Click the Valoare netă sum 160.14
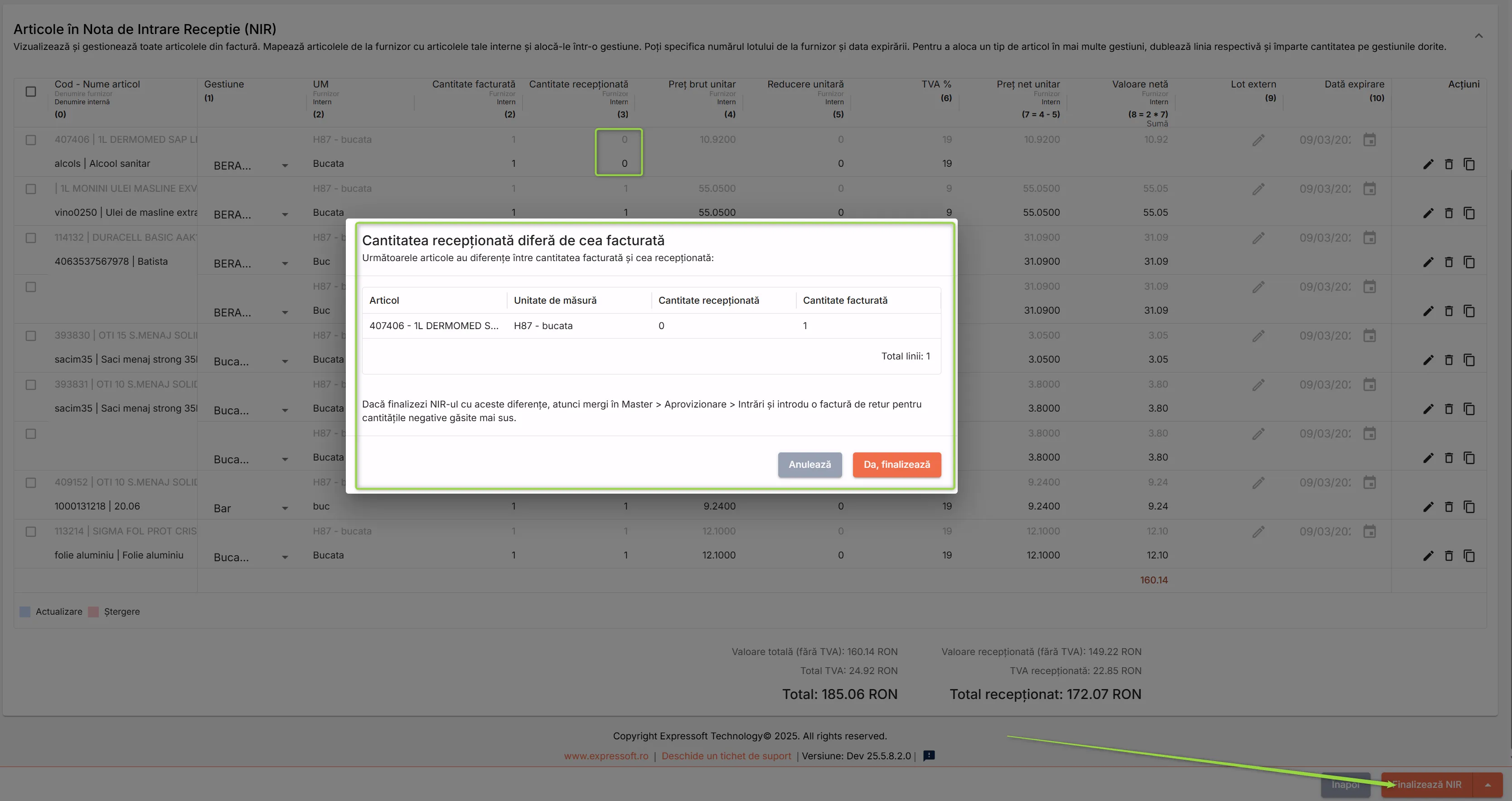 click(1153, 580)
